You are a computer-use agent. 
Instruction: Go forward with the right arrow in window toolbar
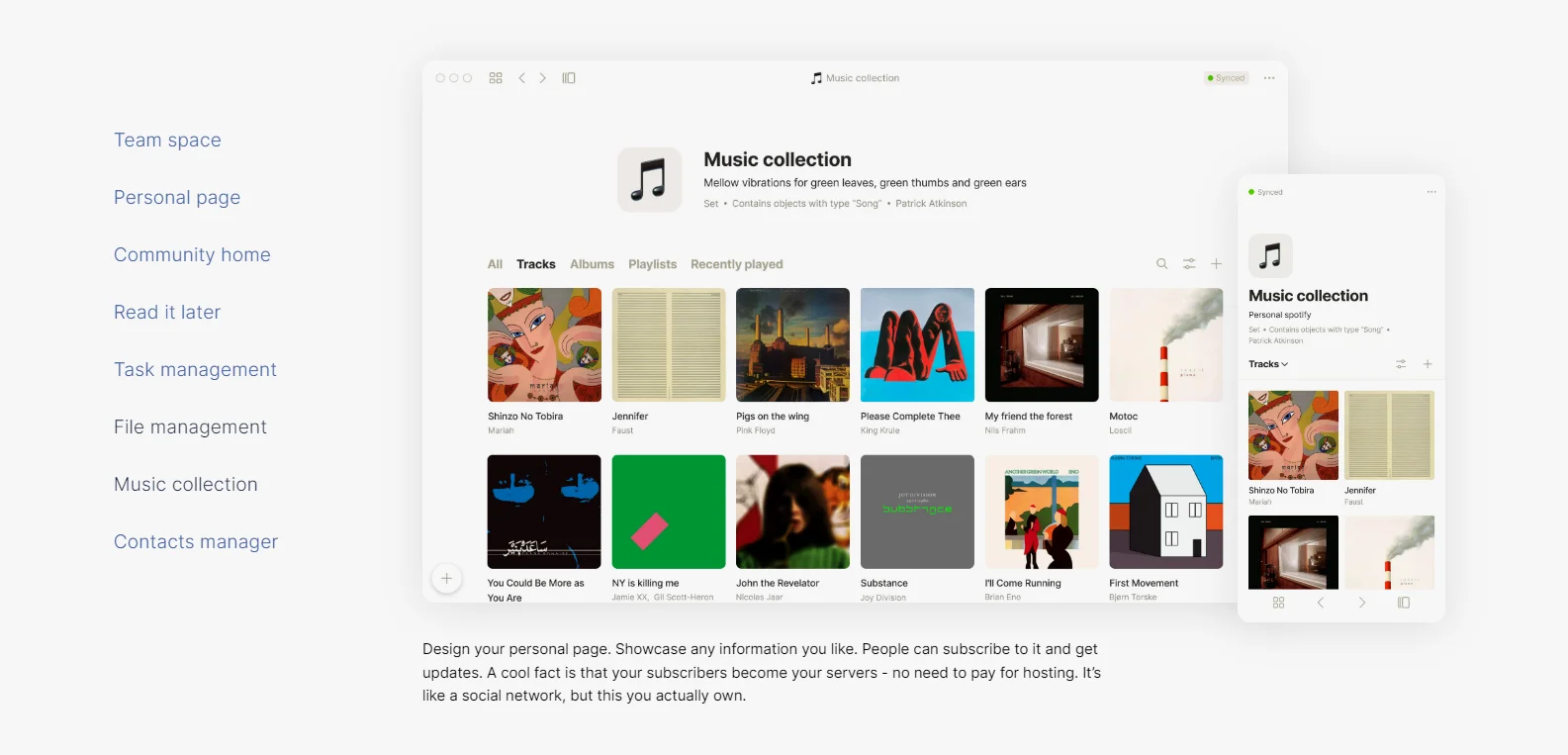click(542, 78)
